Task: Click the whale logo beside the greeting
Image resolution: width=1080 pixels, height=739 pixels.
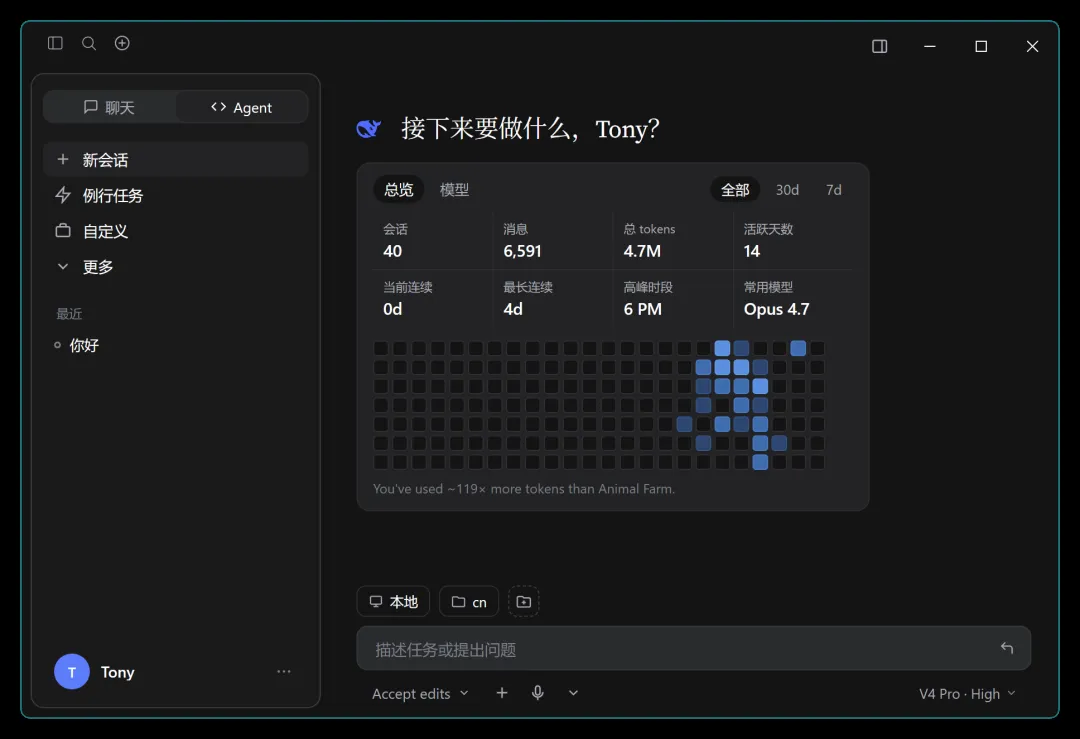Action: click(x=368, y=128)
